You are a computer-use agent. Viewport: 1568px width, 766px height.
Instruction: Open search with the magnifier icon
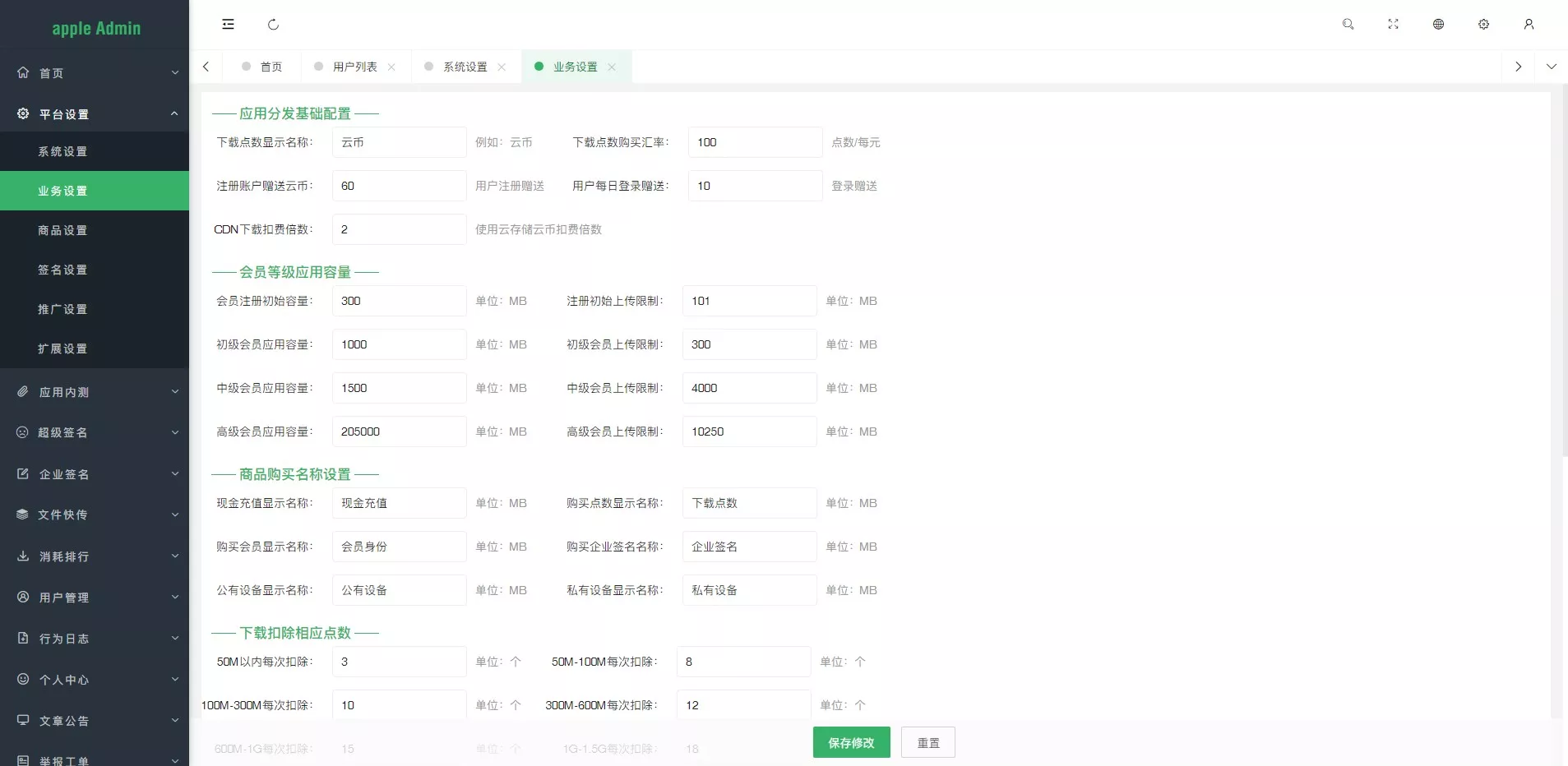pyautogui.click(x=1348, y=25)
